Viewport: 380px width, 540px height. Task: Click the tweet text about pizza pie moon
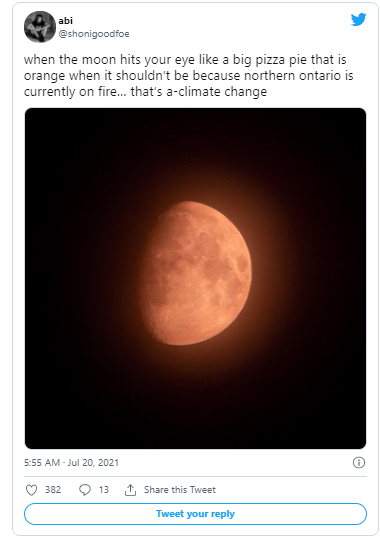[188, 76]
